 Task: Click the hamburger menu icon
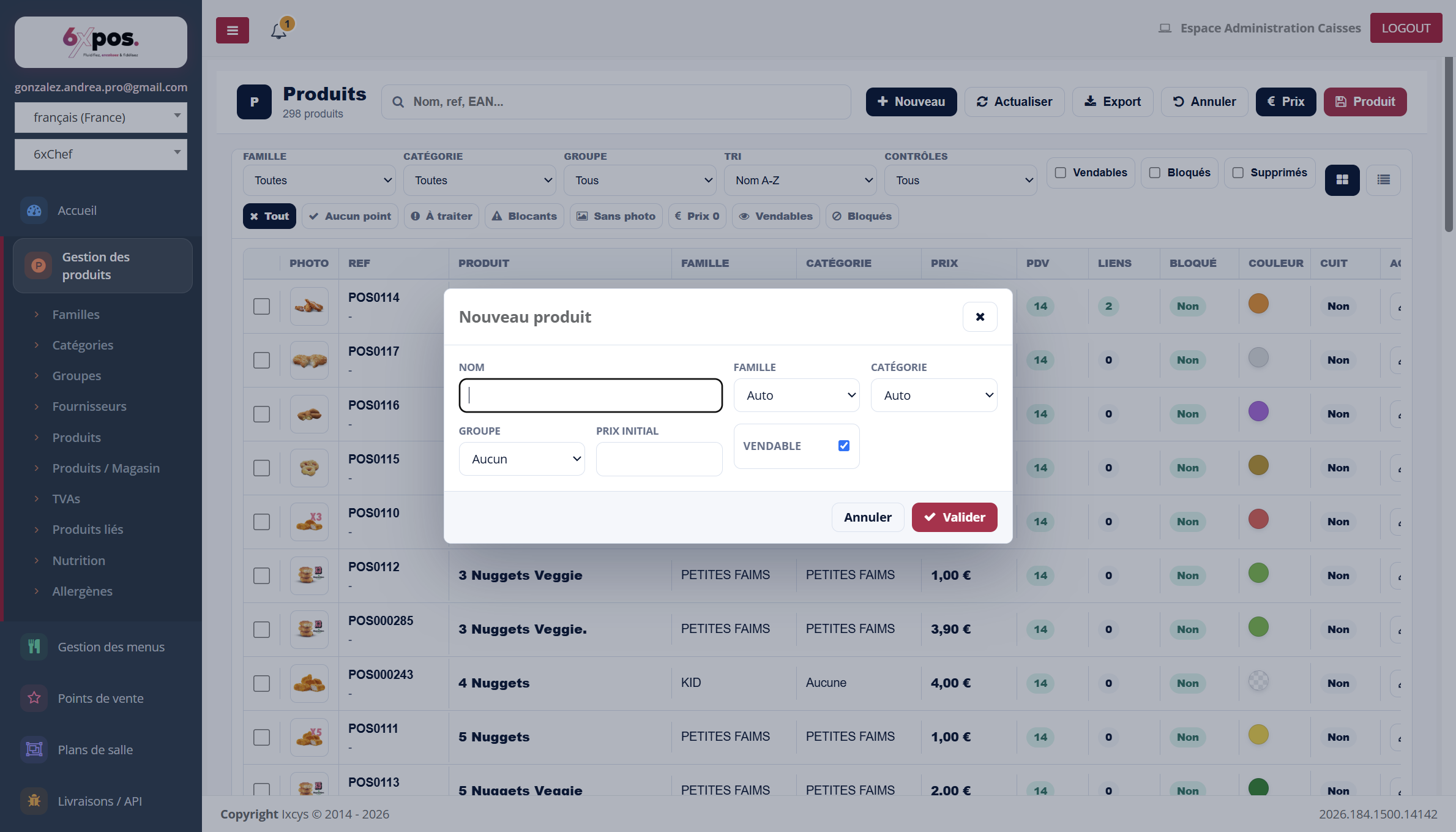click(x=232, y=30)
